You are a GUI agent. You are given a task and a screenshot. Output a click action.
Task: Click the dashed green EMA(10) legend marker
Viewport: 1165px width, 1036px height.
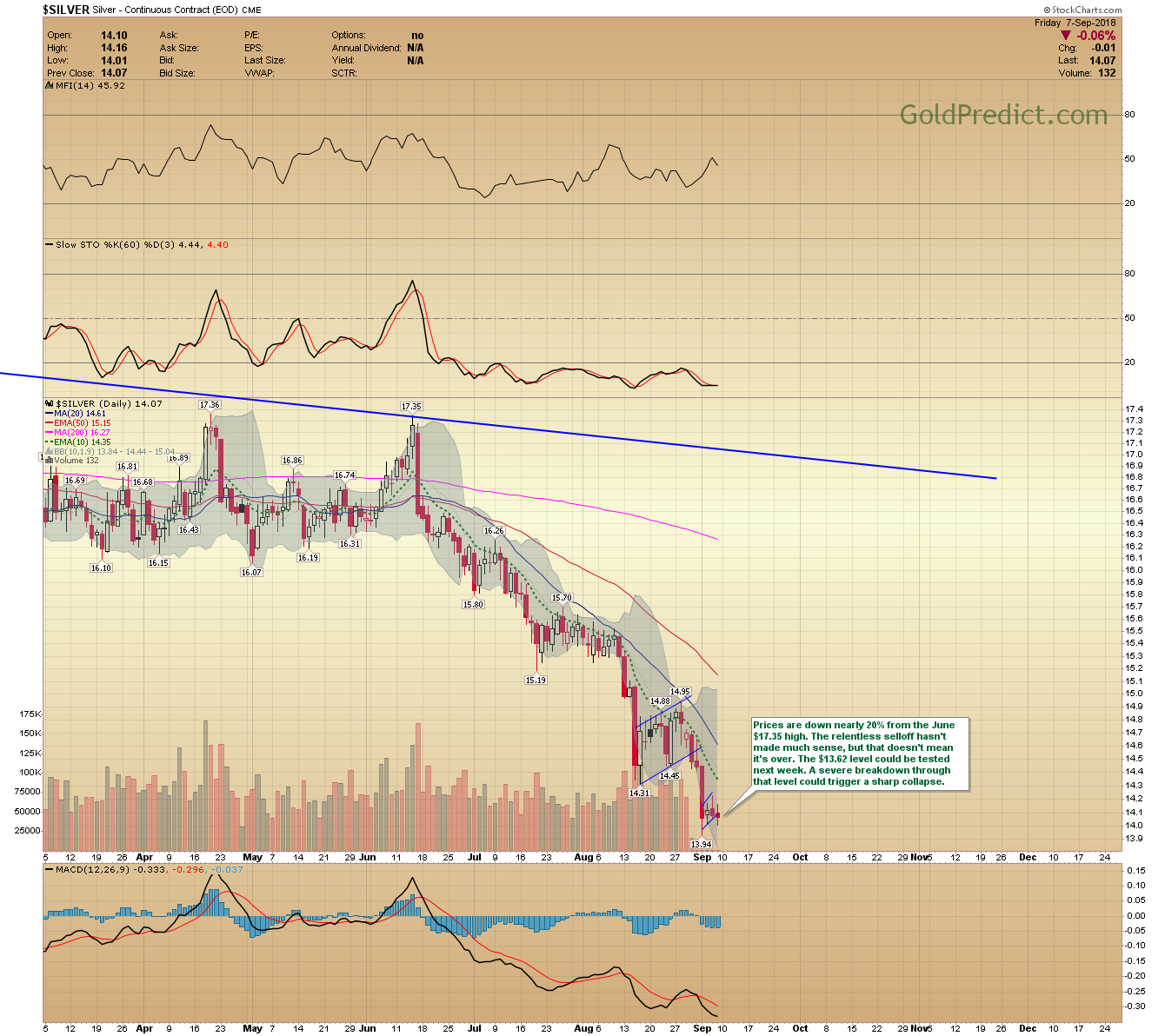pyautogui.click(x=49, y=442)
